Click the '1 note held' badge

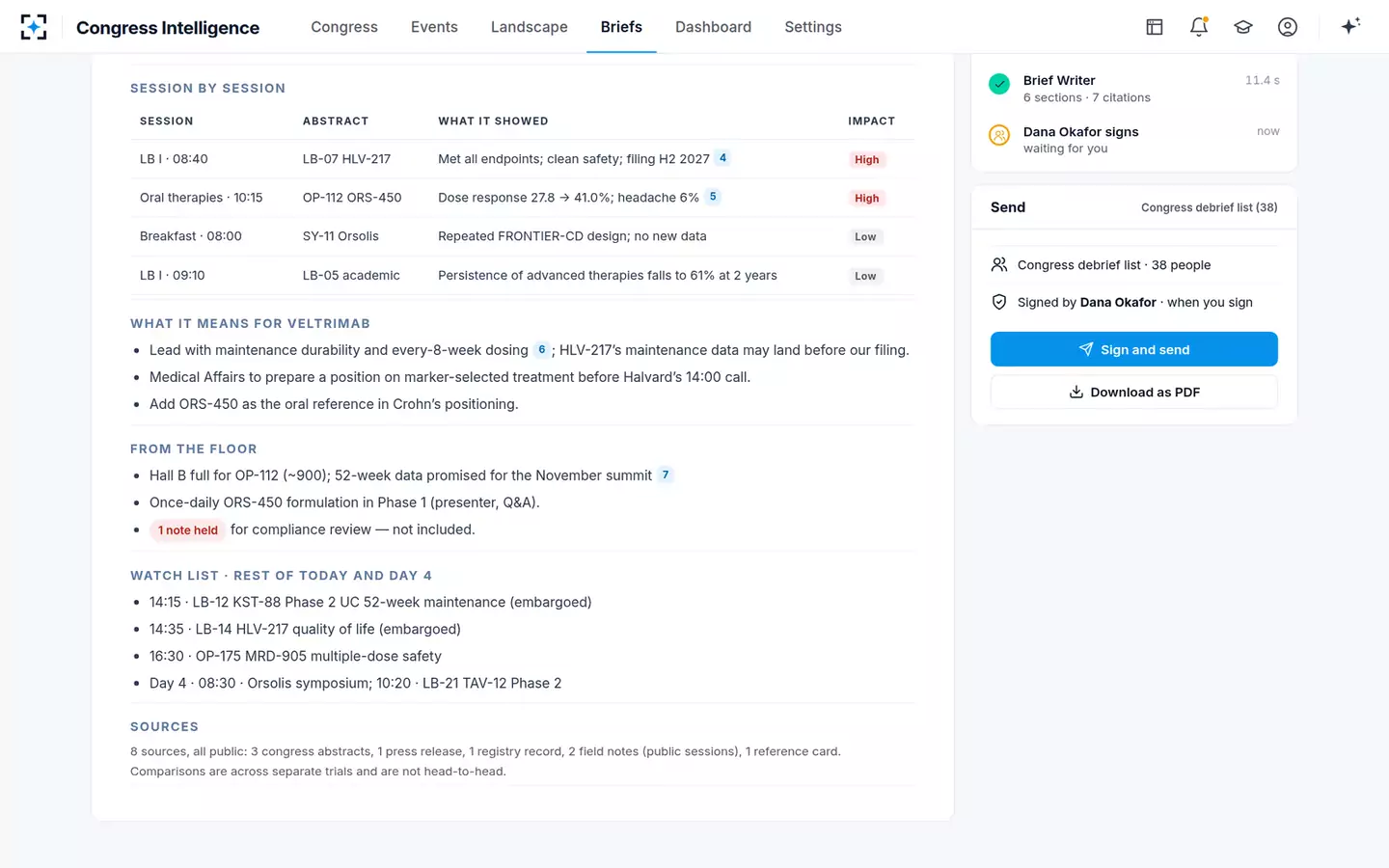pyautogui.click(x=188, y=529)
